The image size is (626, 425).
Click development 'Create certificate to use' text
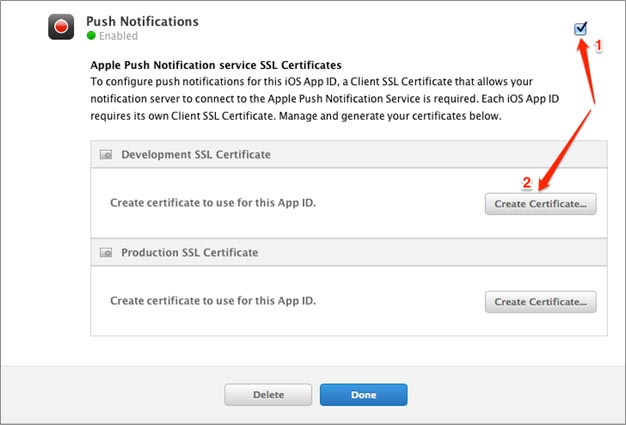point(213,203)
